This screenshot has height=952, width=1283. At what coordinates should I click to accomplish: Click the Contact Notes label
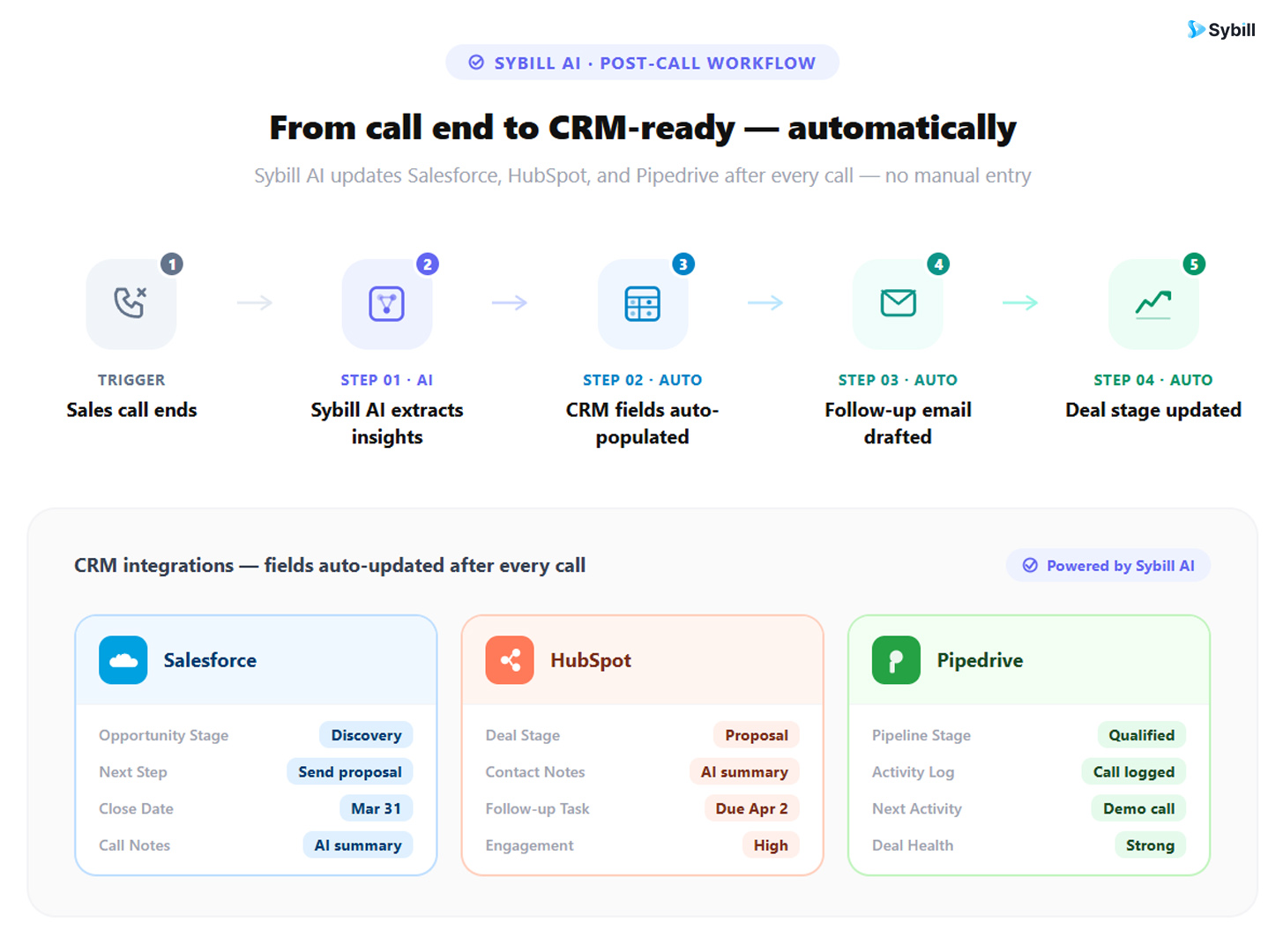click(x=534, y=772)
